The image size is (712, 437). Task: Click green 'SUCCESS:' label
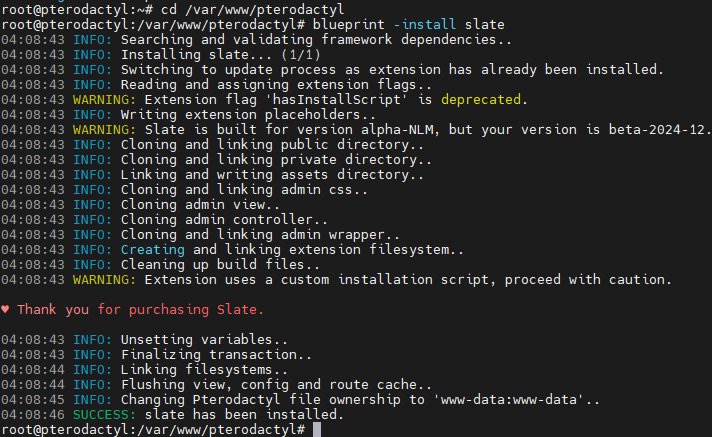[104, 414]
